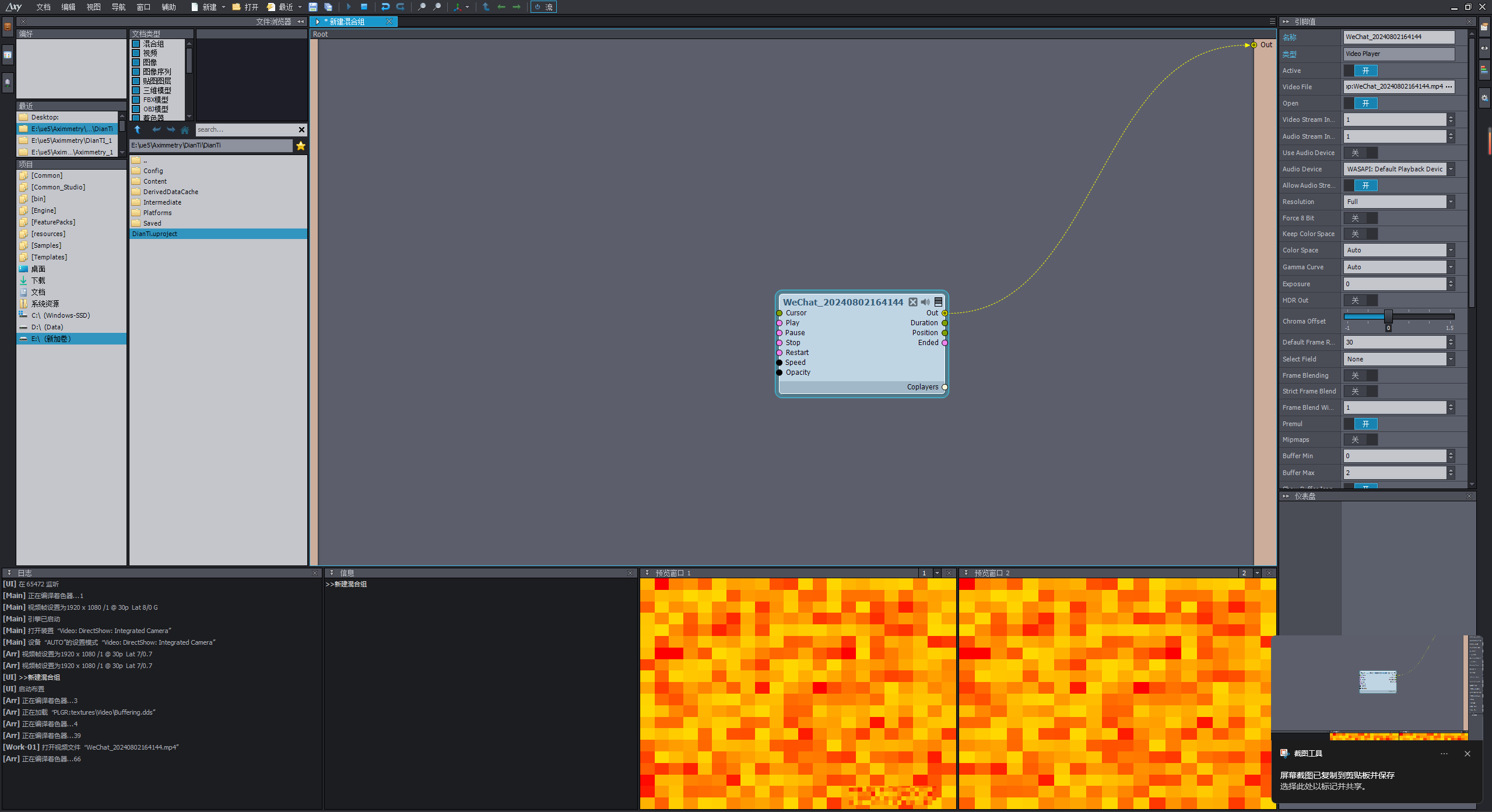Click the first magnifier zoom icon
The width and height of the screenshot is (1492, 812).
click(x=422, y=7)
